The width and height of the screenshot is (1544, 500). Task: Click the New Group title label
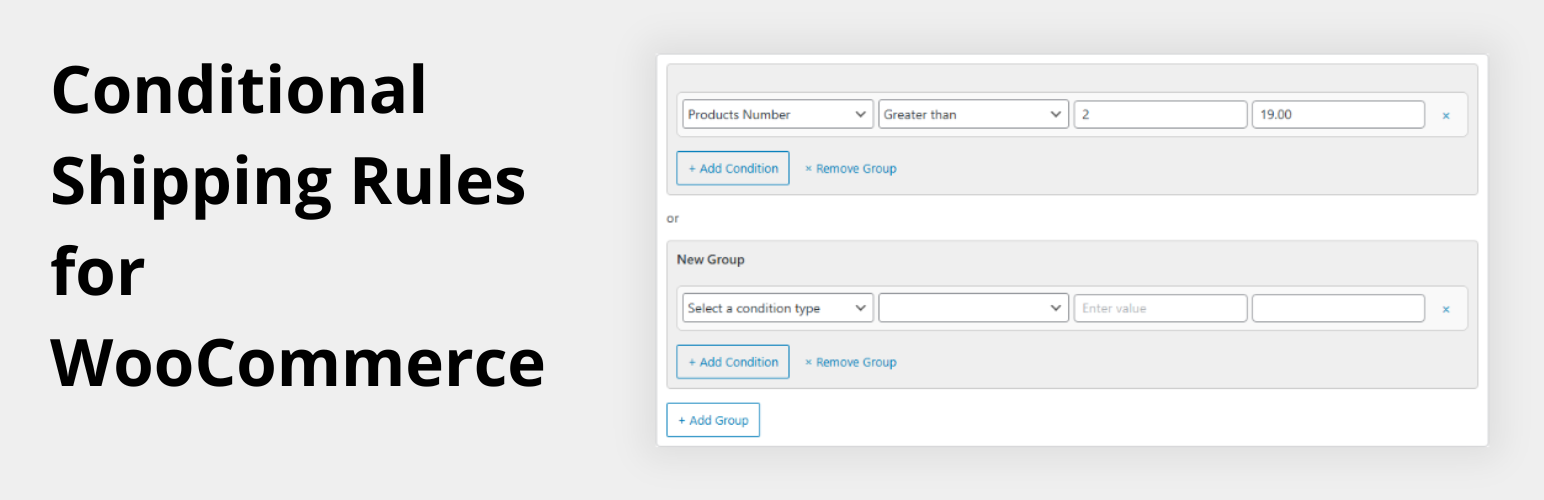[710, 260]
